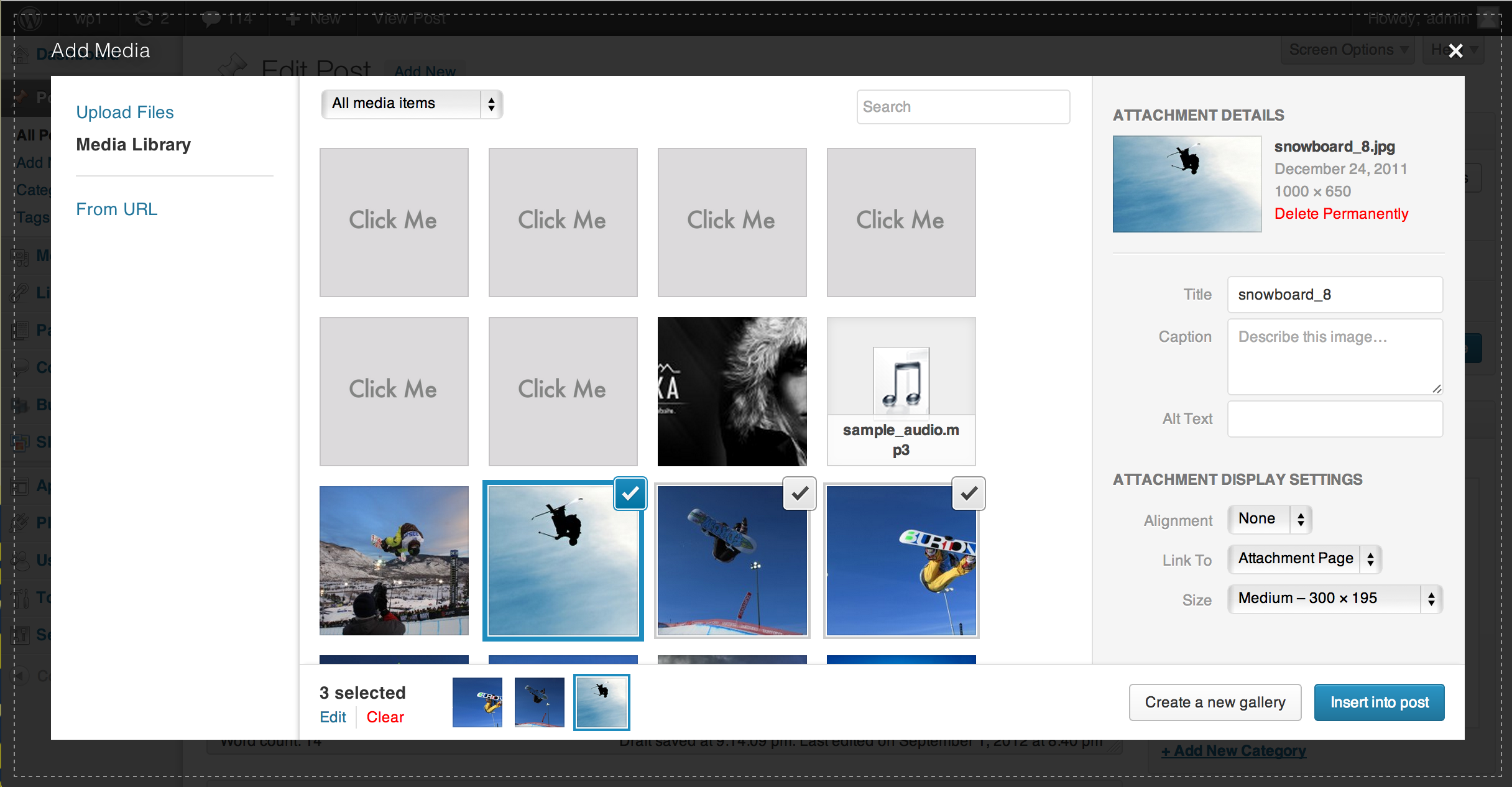This screenshot has width=1512, height=787.
Task: Click the comments bubble icon in admin bar
Action: coord(211,19)
